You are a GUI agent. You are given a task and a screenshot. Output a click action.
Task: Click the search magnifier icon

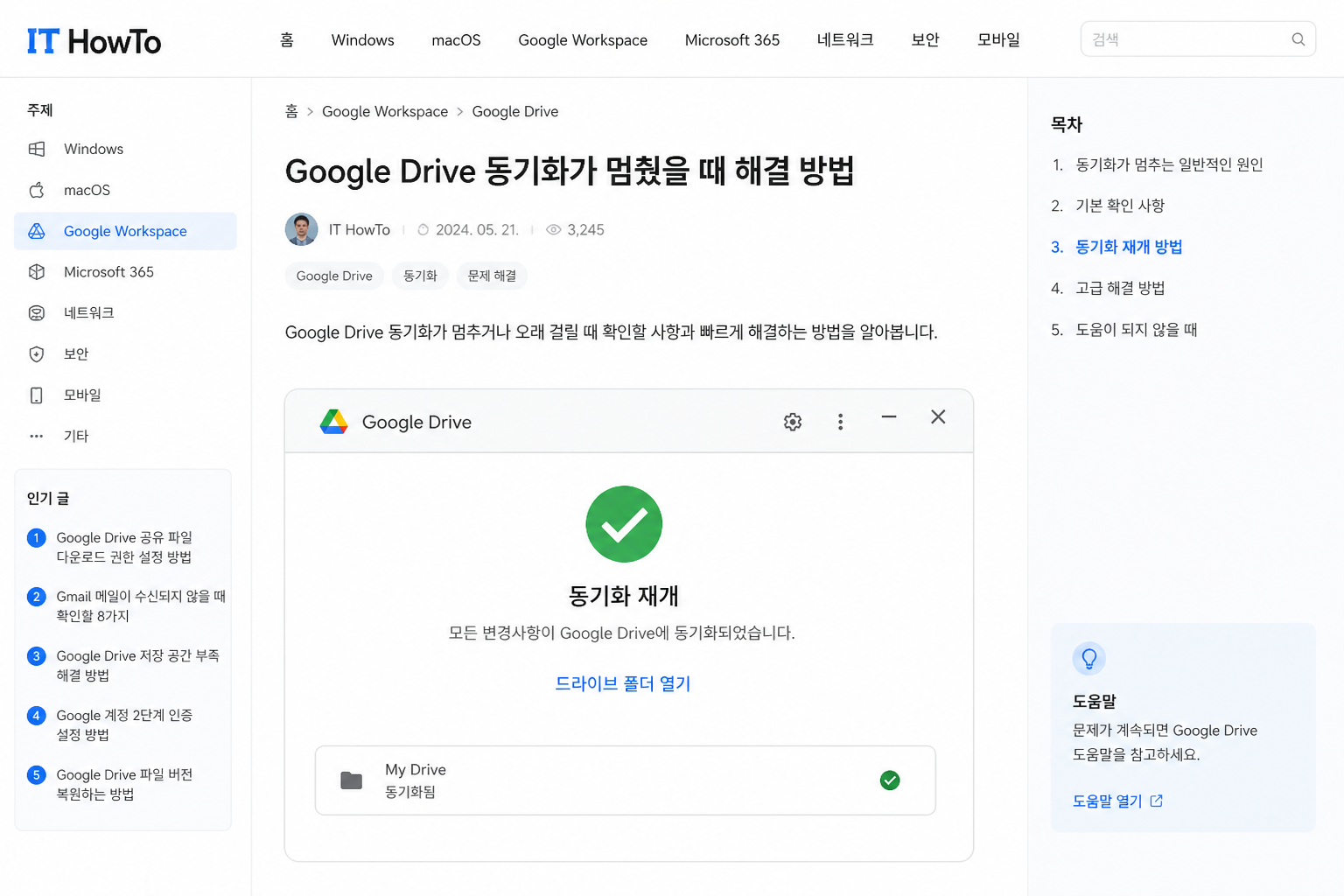click(1298, 39)
